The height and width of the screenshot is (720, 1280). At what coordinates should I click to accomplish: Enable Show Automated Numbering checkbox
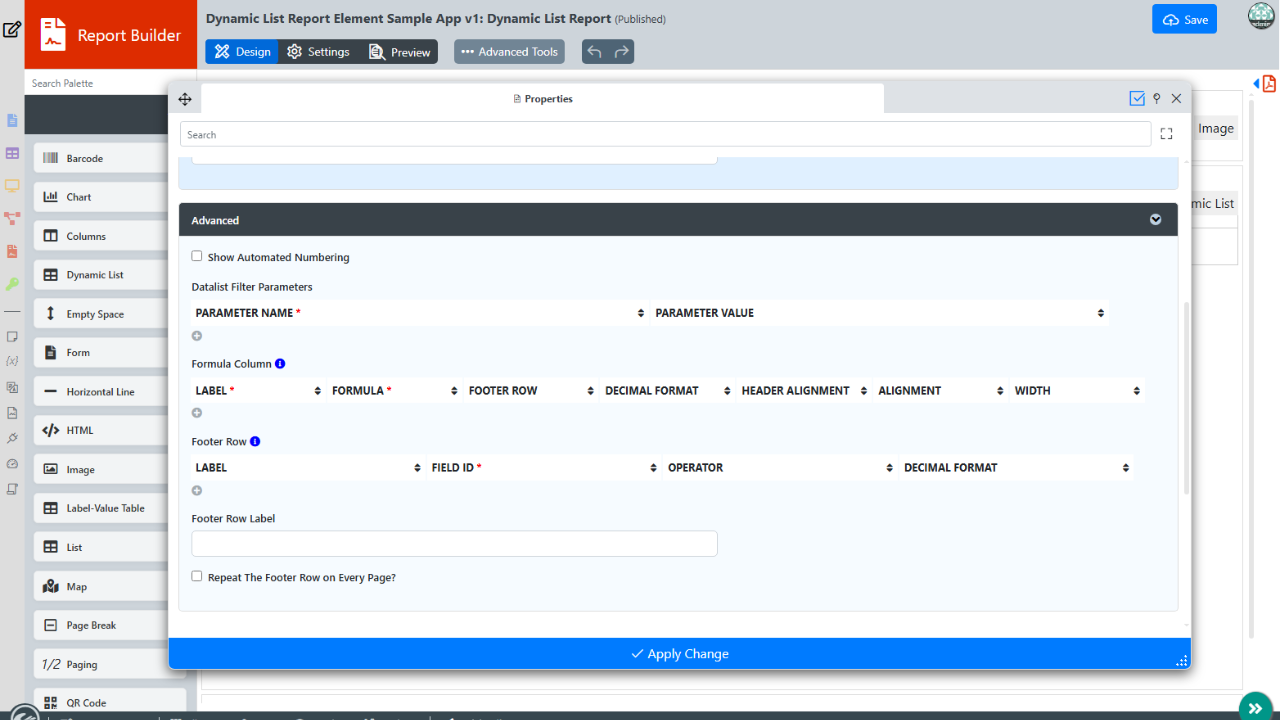[x=197, y=256]
